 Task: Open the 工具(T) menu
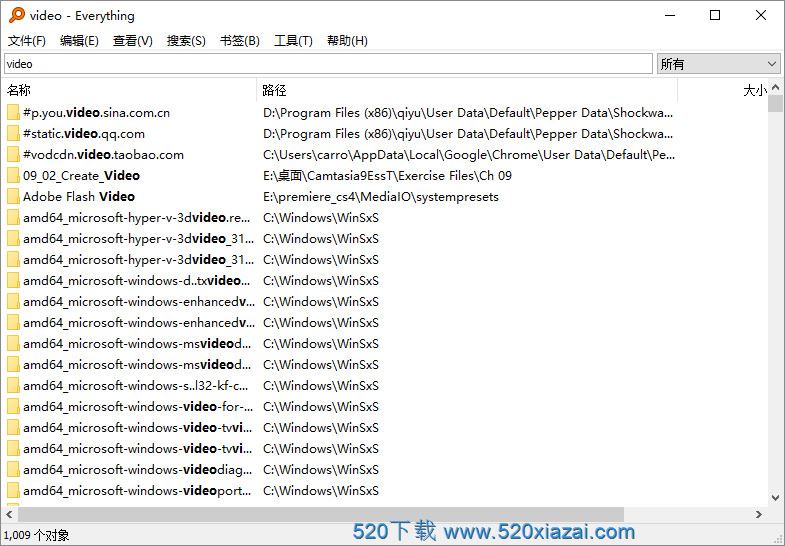[293, 41]
